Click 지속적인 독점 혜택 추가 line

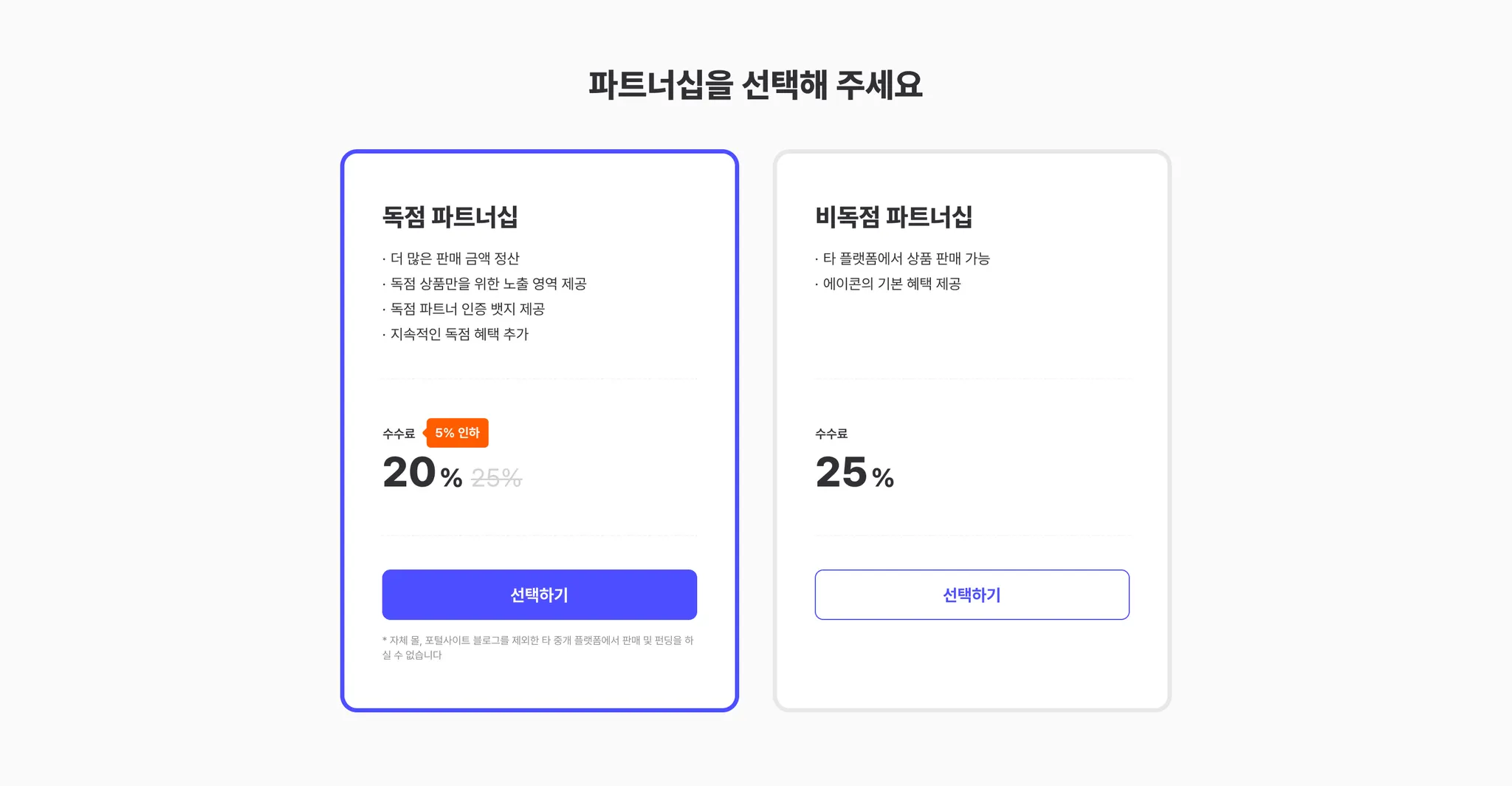click(x=458, y=334)
